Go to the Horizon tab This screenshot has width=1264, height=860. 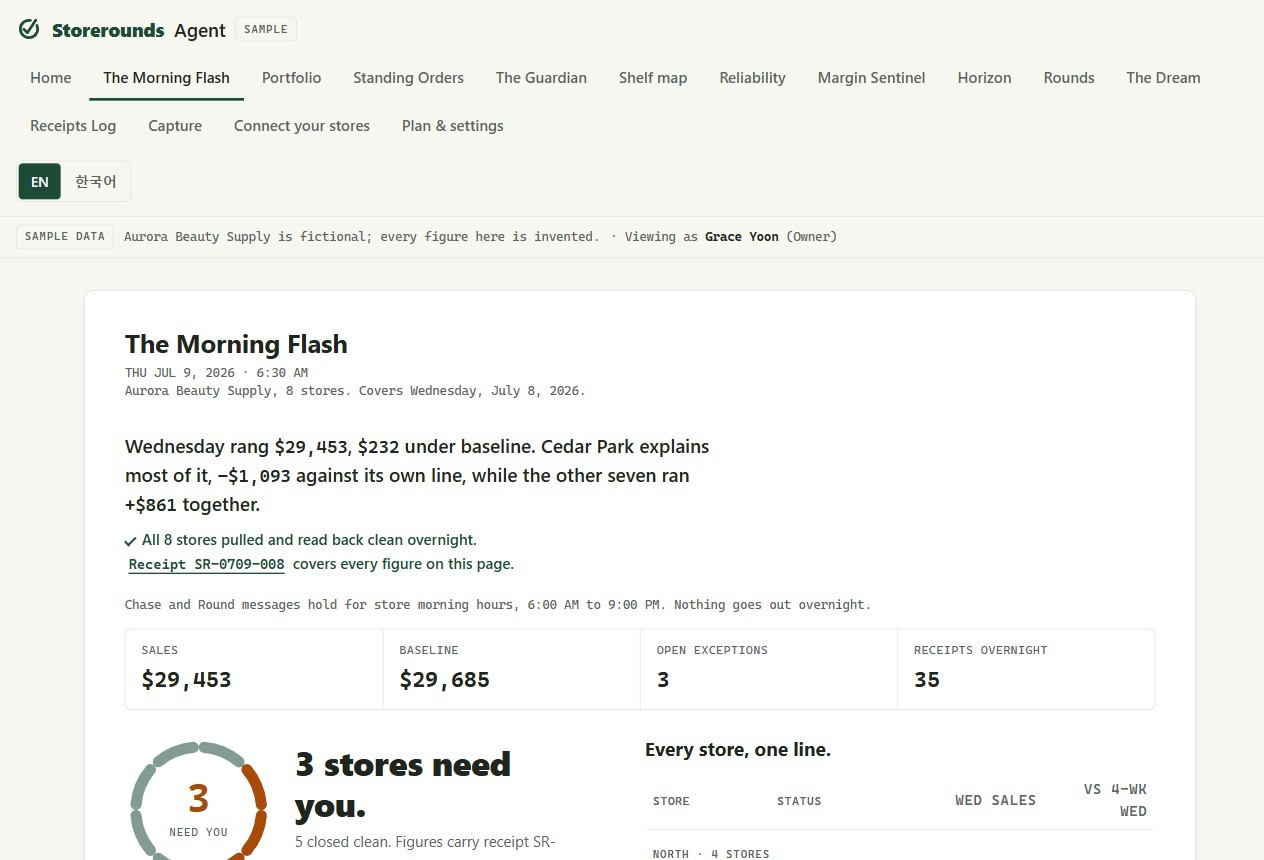pos(984,78)
